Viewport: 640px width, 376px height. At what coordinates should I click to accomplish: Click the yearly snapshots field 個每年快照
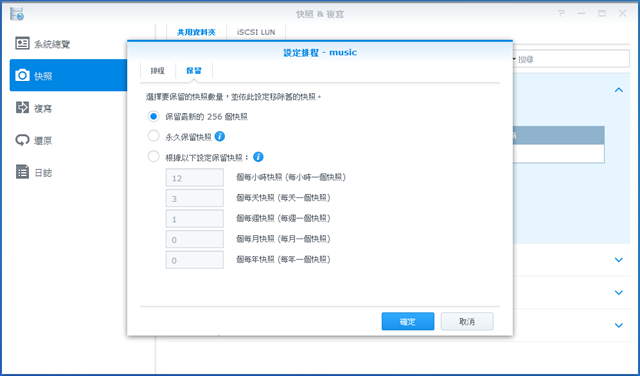(x=195, y=260)
